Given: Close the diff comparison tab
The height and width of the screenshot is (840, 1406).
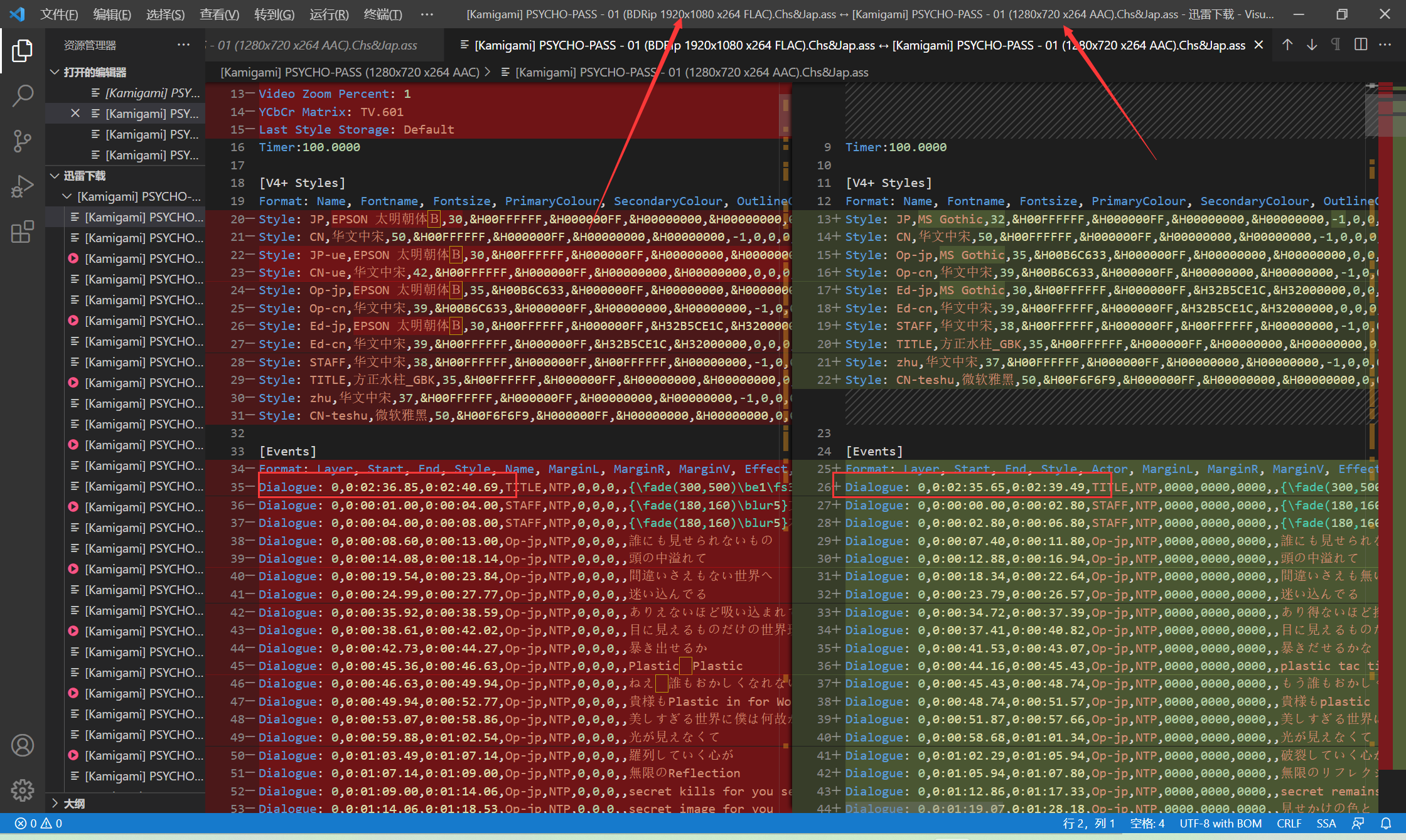Looking at the screenshot, I should pyautogui.click(x=1258, y=45).
